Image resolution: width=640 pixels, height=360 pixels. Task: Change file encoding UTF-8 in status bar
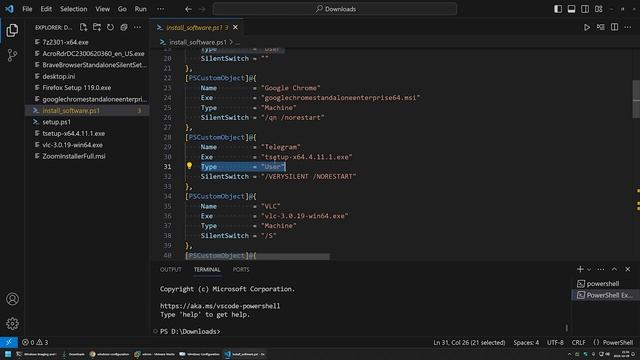[555, 342]
